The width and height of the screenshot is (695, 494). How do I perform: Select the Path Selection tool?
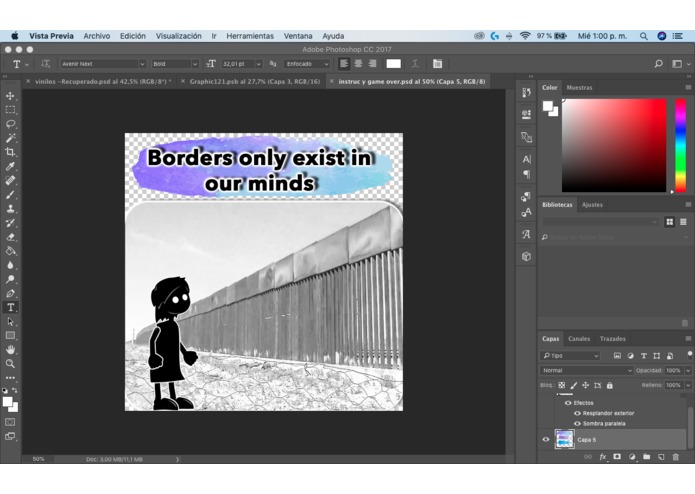pyautogui.click(x=10, y=322)
